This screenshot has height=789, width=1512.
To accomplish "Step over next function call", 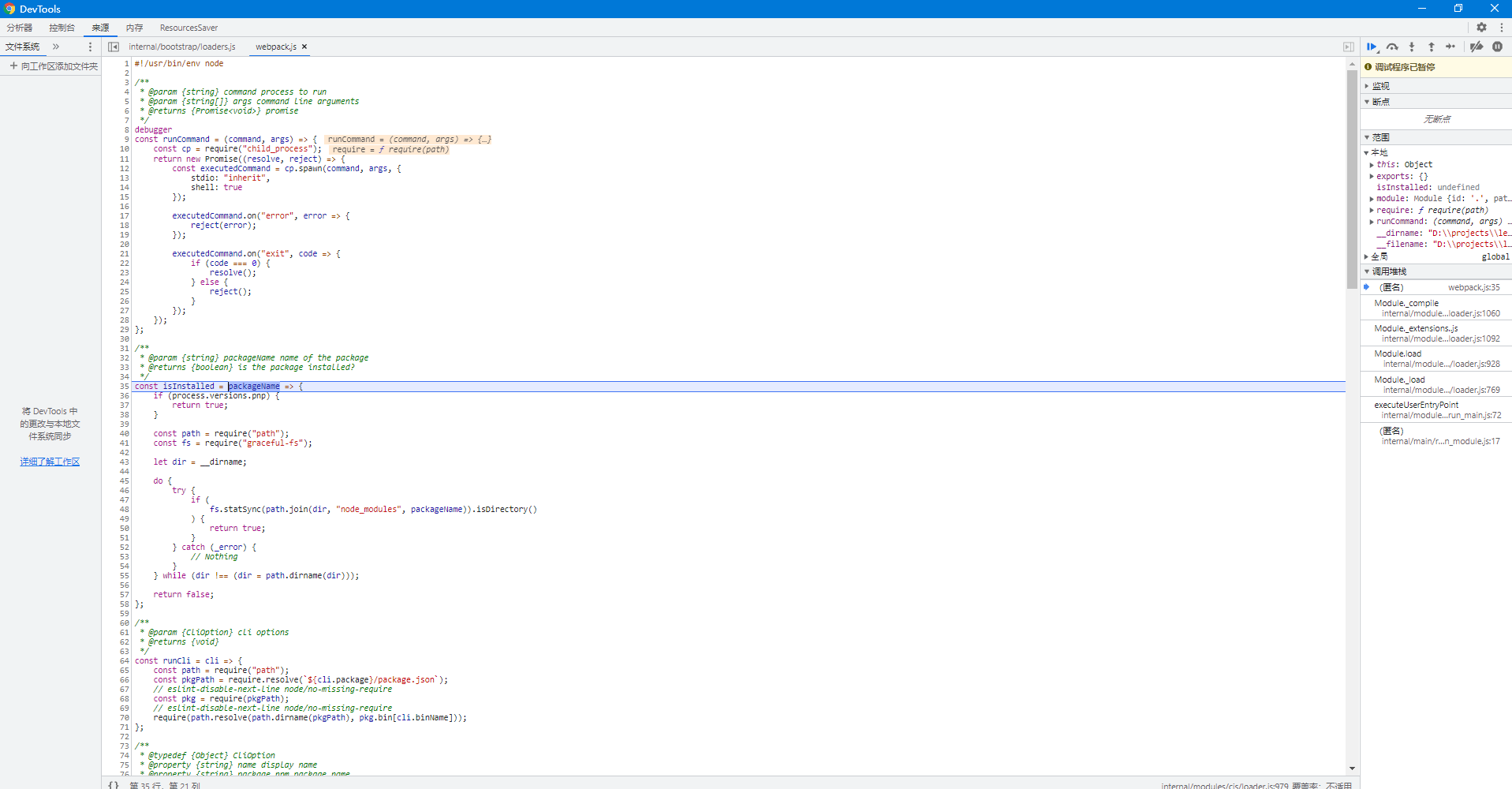I will point(1393,47).
